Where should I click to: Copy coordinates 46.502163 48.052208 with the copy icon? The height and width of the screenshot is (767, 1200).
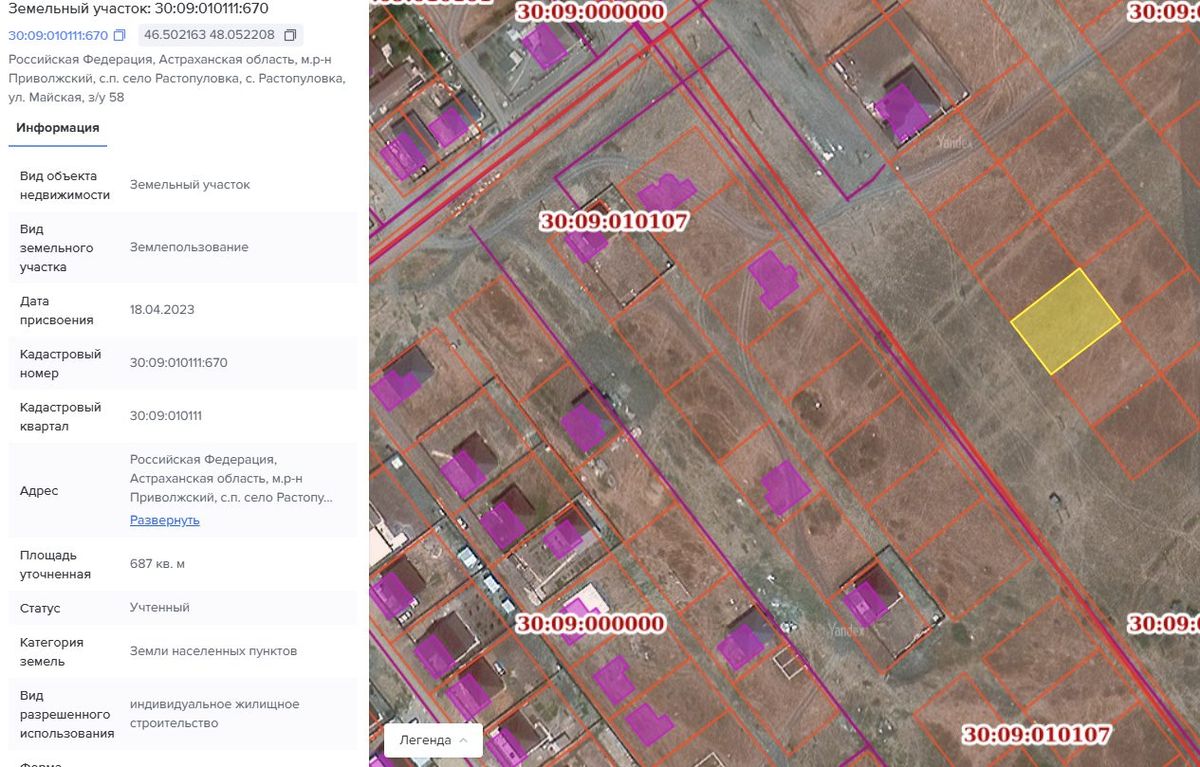[x=290, y=36]
